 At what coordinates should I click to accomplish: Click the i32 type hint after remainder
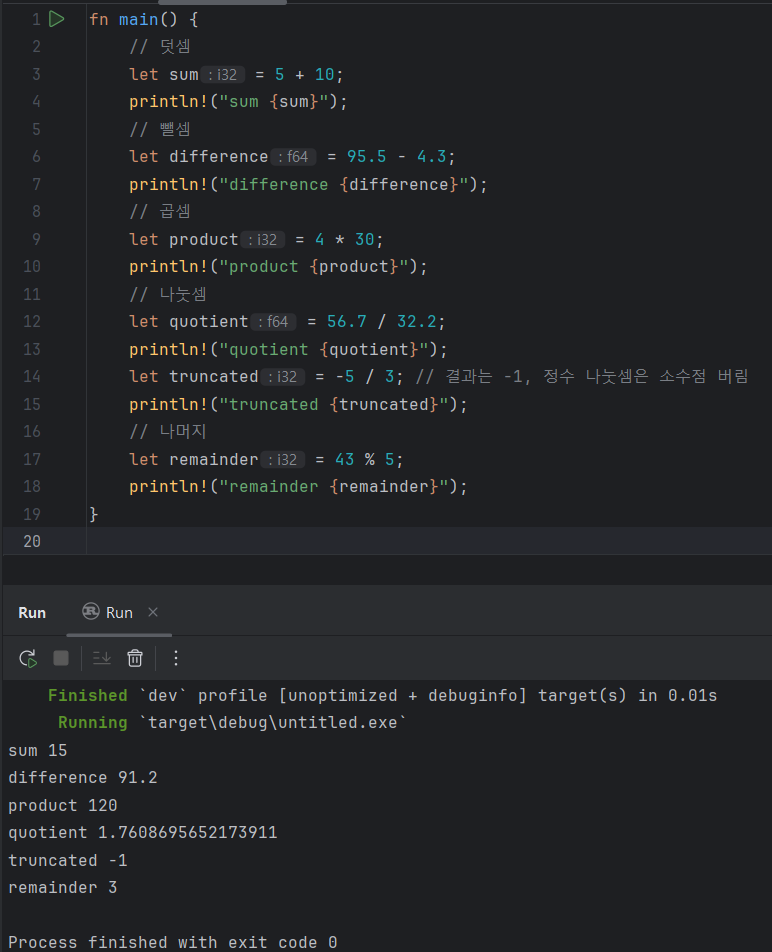283,460
